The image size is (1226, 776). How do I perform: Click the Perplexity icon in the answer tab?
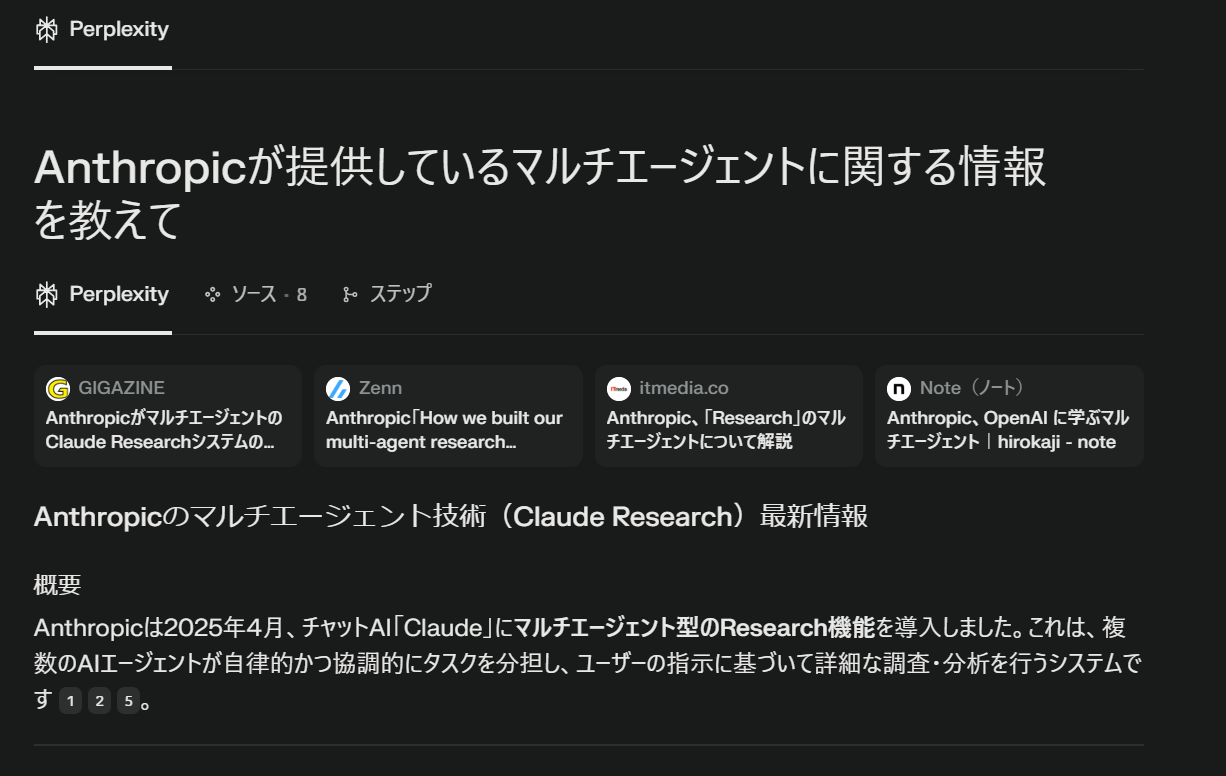pos(46,295)
